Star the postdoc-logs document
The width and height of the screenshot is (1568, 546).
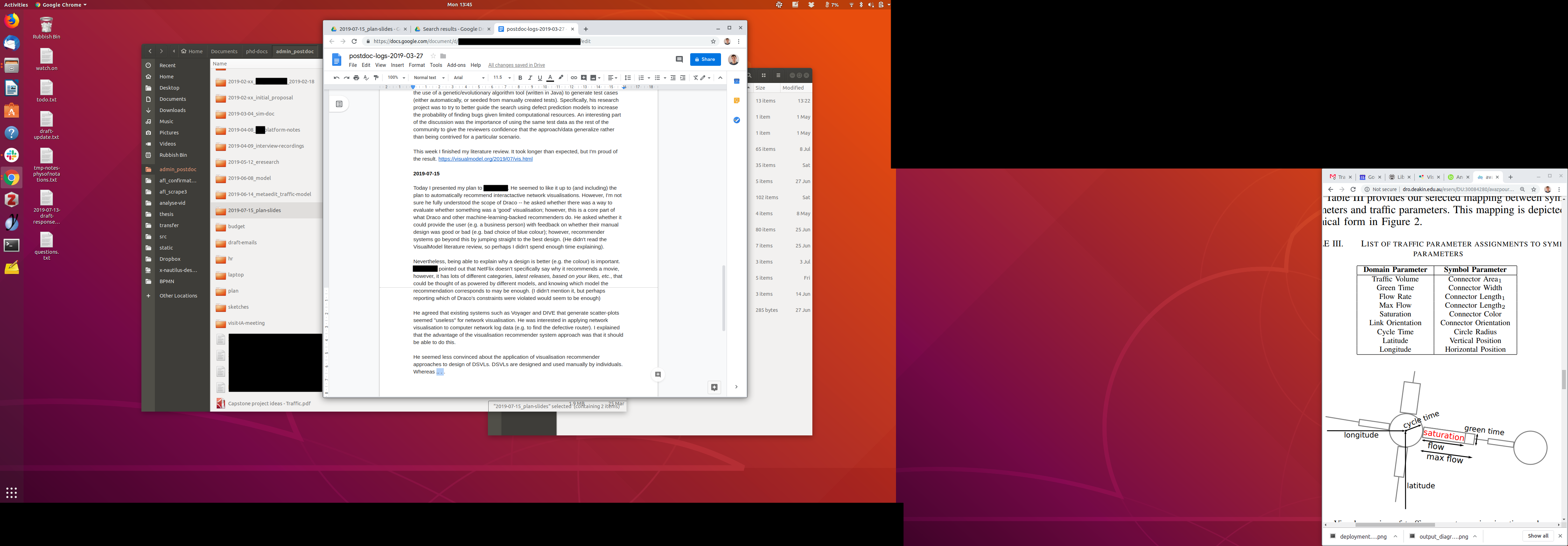tap(433, 56)
